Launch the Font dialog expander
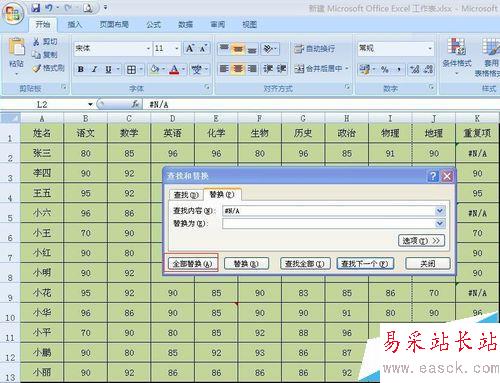500x383 pixels. click(207, 87)
